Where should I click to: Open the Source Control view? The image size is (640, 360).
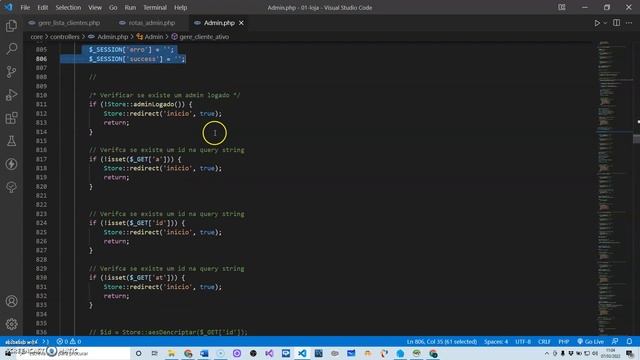pos(11,72)
